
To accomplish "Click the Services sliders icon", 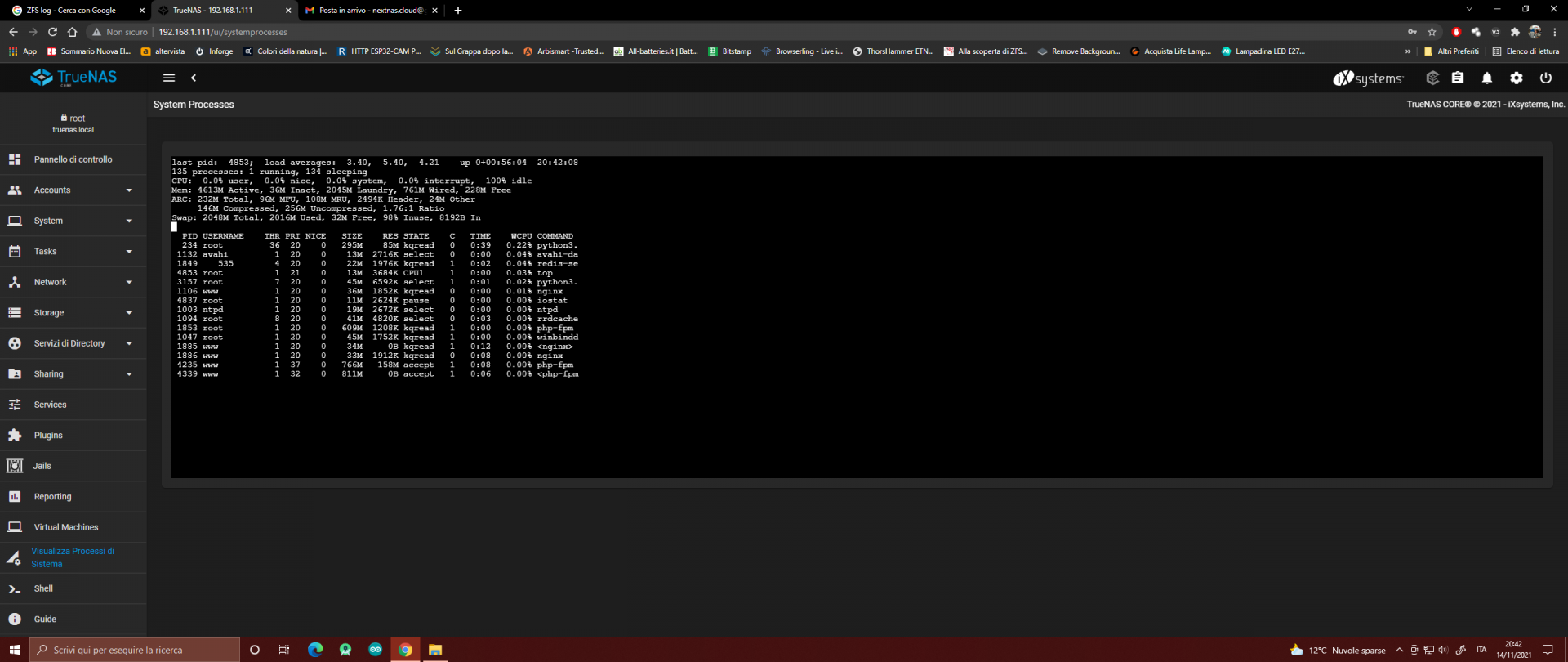I will pyautogui.click(x=15, y=405).
